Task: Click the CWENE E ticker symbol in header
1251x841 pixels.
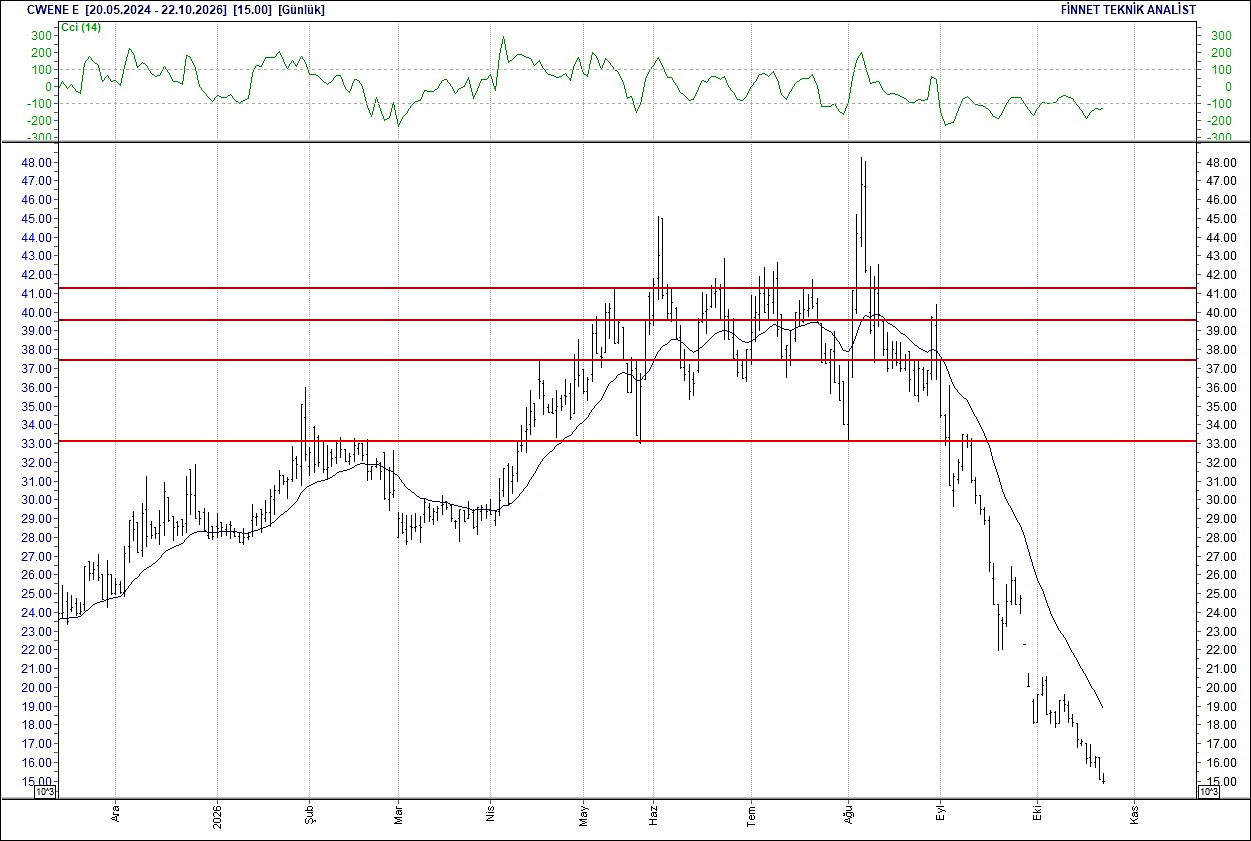Action: tap(53, 9)
